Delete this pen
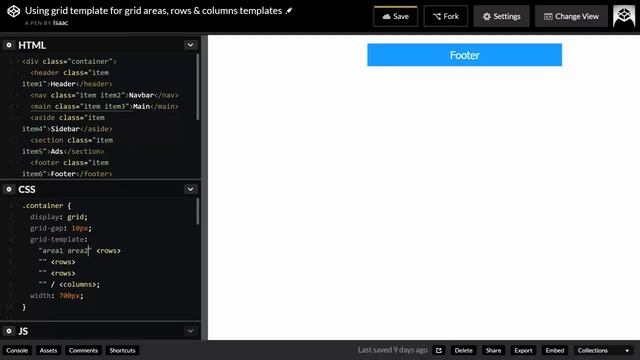Screen dimensions: 640x360 (463, 350)
